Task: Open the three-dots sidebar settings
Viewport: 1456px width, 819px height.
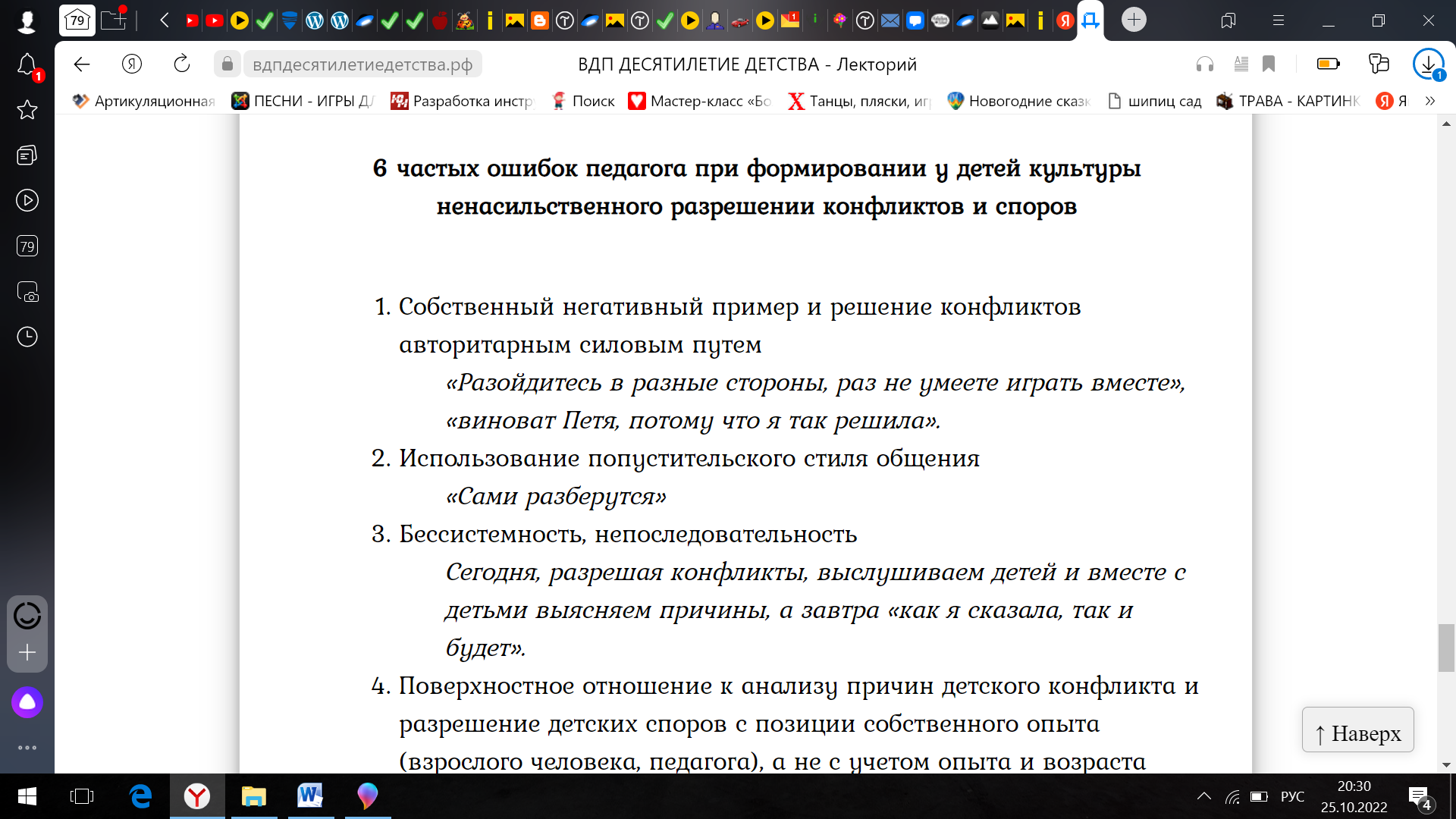Action: click(27, 748)
